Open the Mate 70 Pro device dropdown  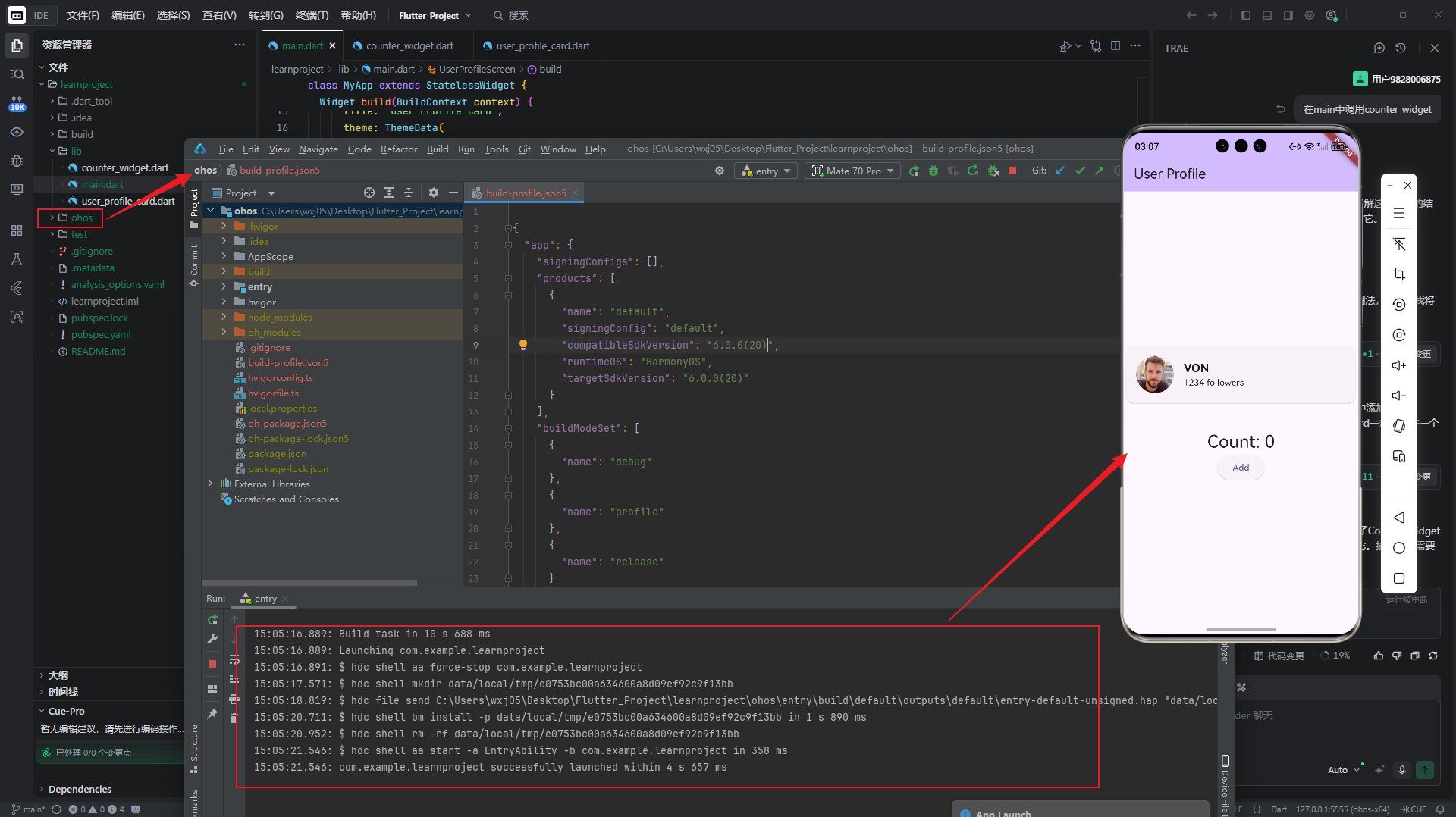[853, 171]
